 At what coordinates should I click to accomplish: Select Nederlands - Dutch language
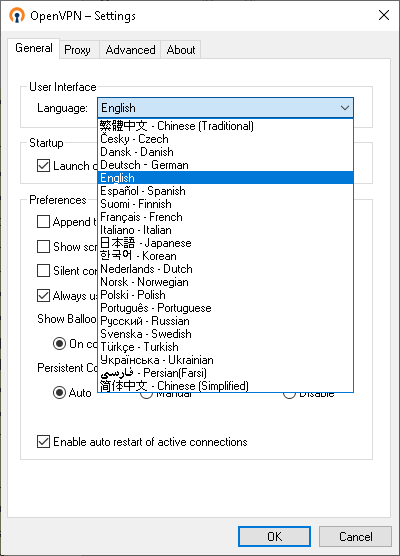tap(226, 269)
